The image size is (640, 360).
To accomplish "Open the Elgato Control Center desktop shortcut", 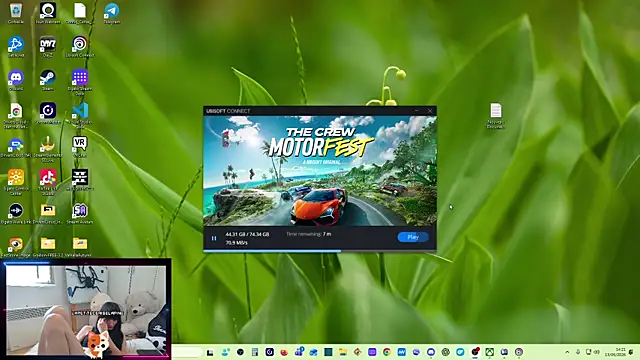I will point(16,182).
